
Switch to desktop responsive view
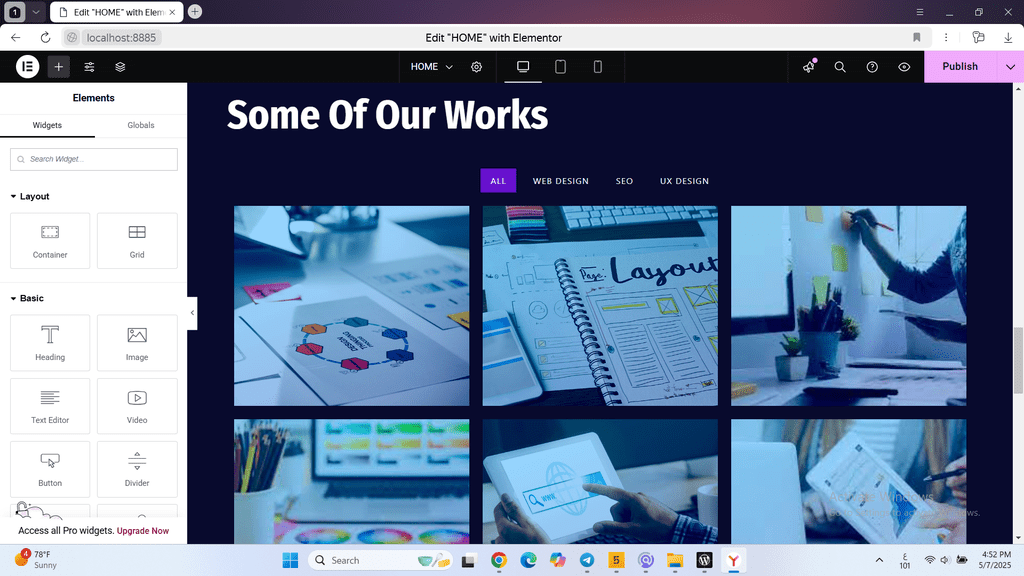(523, 67)
